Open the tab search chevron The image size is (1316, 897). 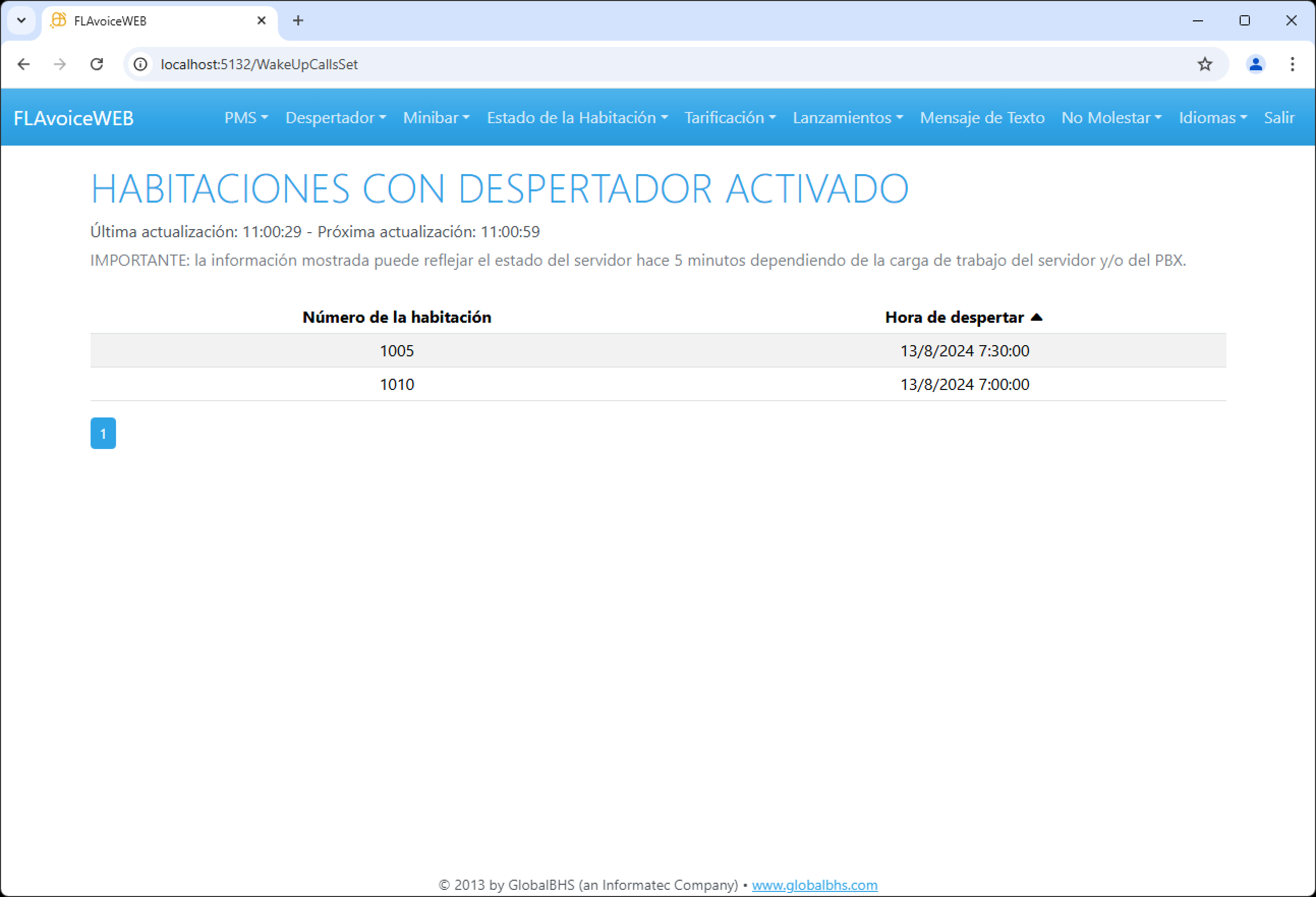21,21
